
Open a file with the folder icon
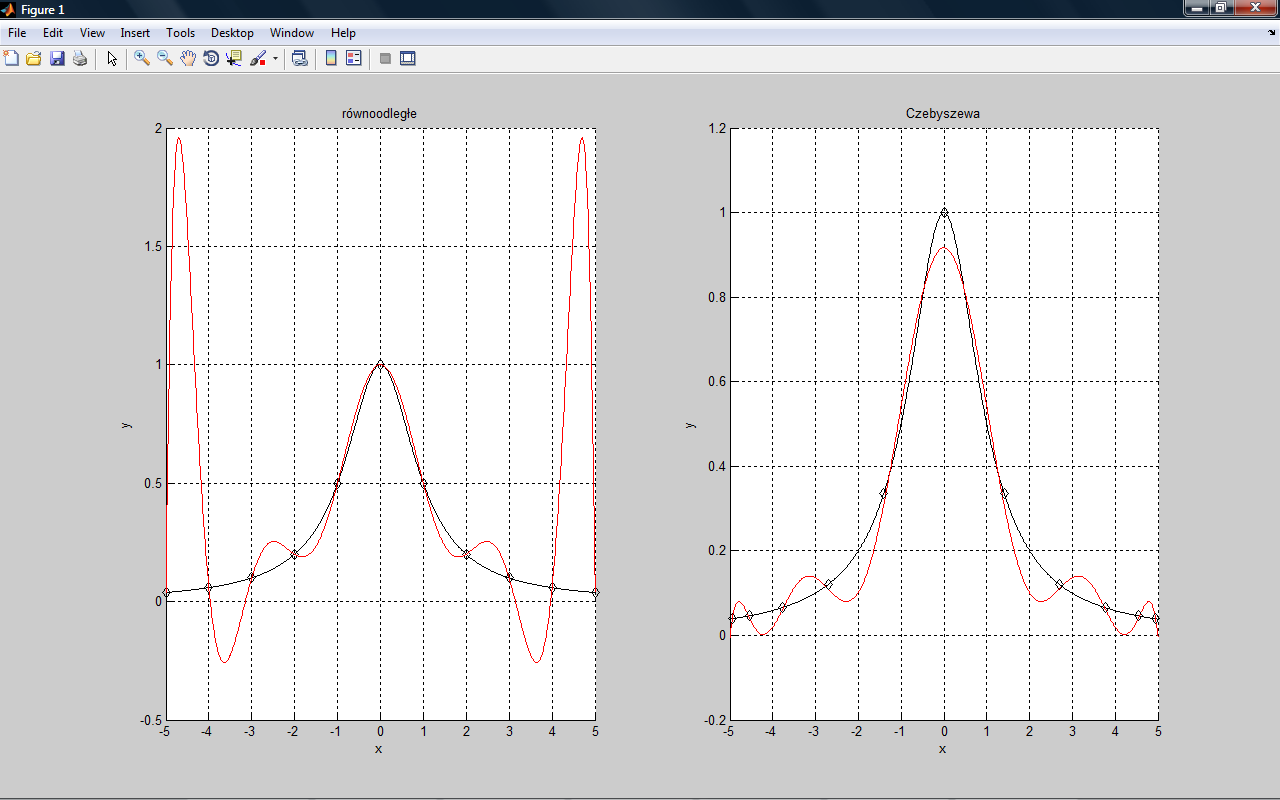[34, 59]
